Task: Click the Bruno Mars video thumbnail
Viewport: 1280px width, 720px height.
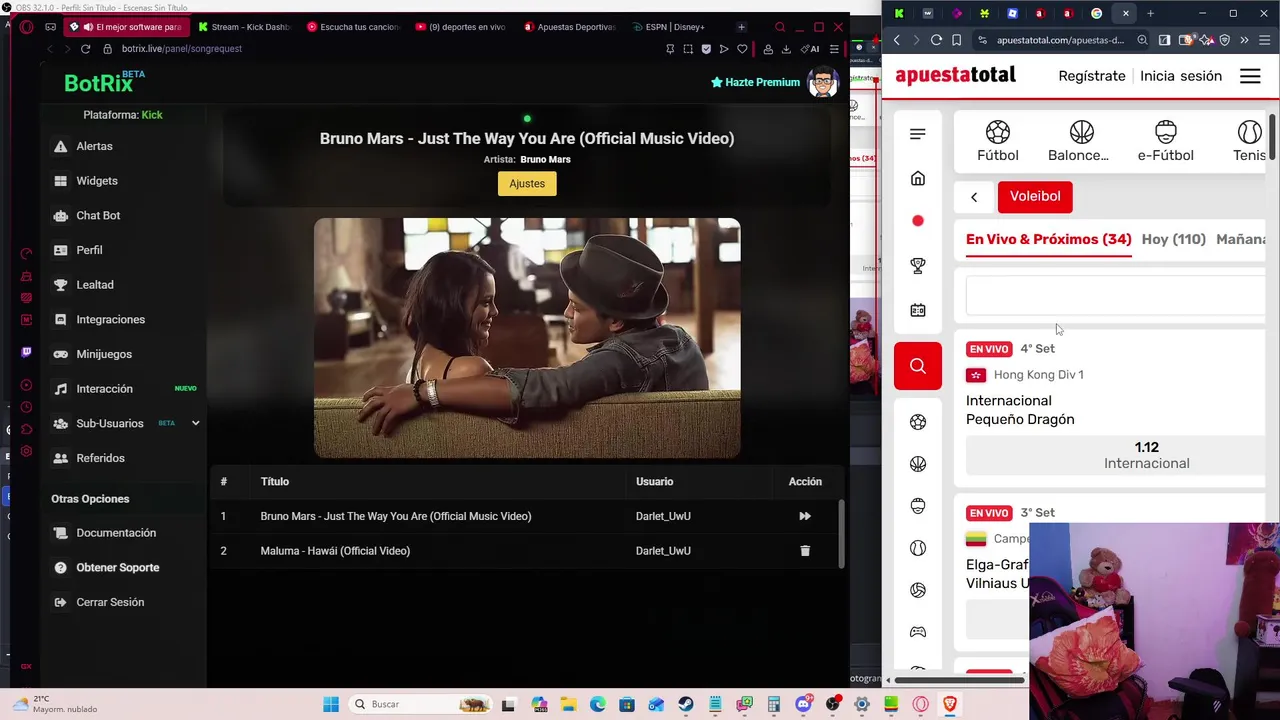Action: [527, 338]
